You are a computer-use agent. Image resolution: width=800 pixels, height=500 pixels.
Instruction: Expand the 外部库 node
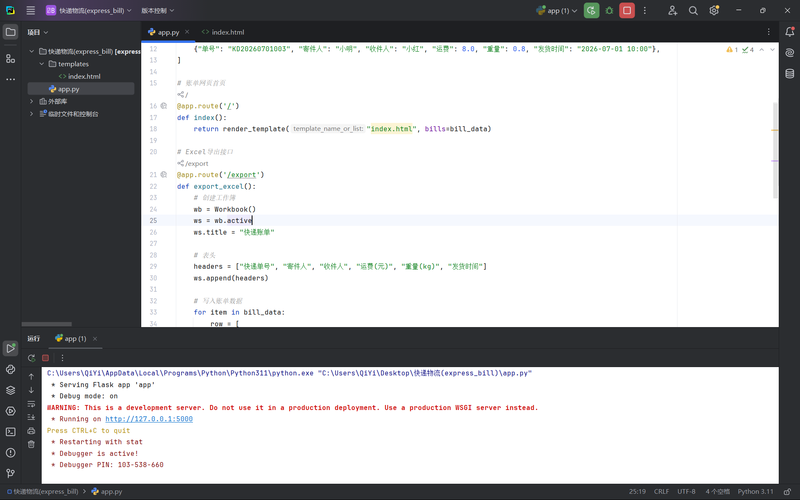pyautogui.click(x=32, y=102)
